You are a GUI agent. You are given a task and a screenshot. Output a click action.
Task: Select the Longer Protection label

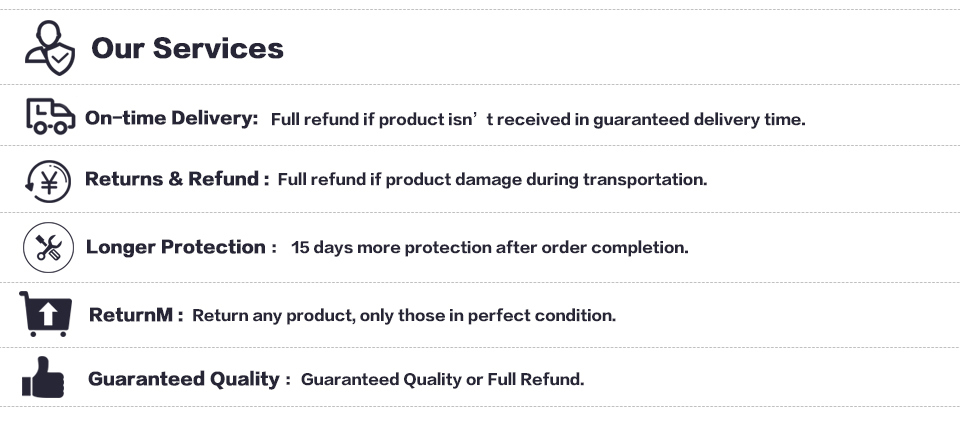pyautogui.click(x=181, y=247)
